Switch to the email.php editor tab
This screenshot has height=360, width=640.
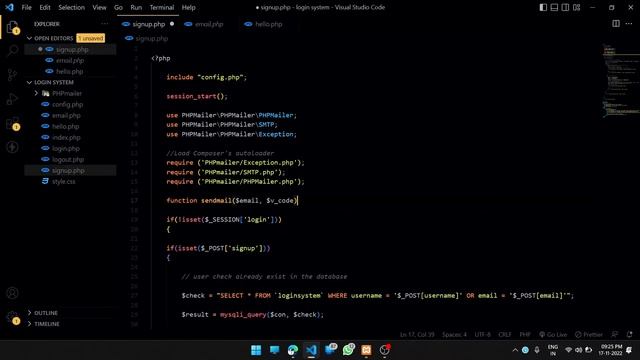click(x=209, y=24)
